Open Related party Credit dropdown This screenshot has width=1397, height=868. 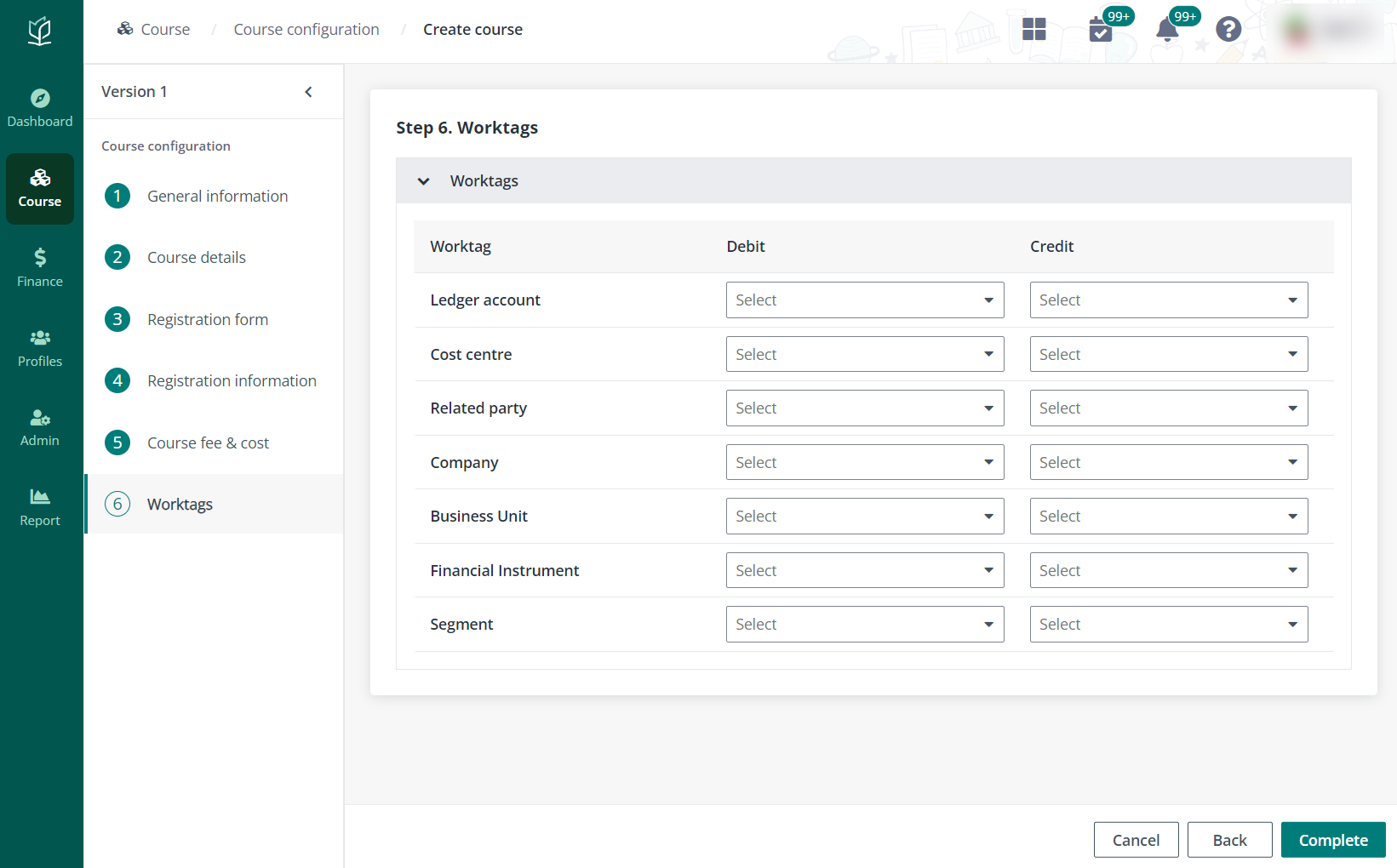click(1169, 408)
